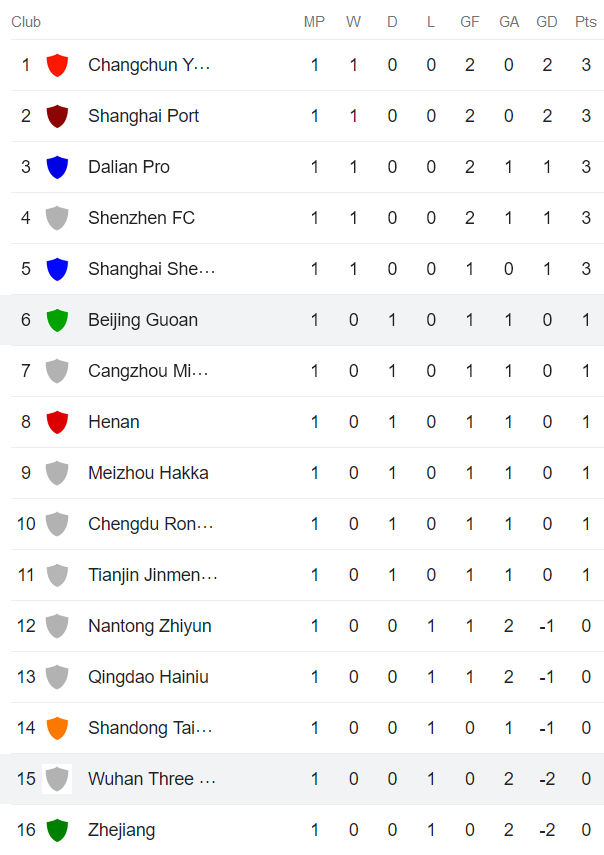Click the Changchun Yatai club crest
This screenshot has width=604, height=855.
[x=57, y=65]
